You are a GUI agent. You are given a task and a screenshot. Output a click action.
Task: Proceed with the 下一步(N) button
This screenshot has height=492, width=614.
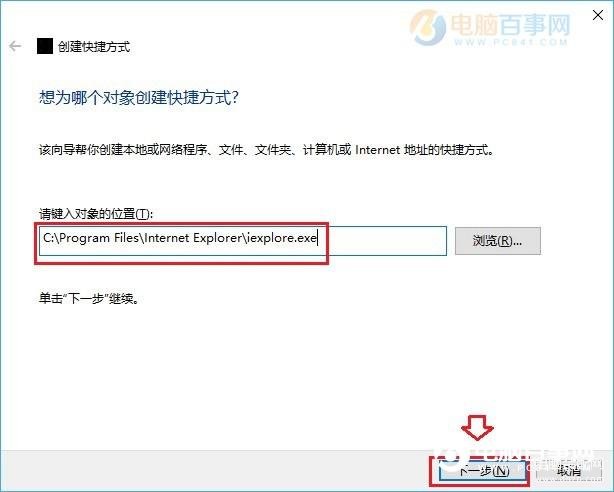click(x=482, y=470)
